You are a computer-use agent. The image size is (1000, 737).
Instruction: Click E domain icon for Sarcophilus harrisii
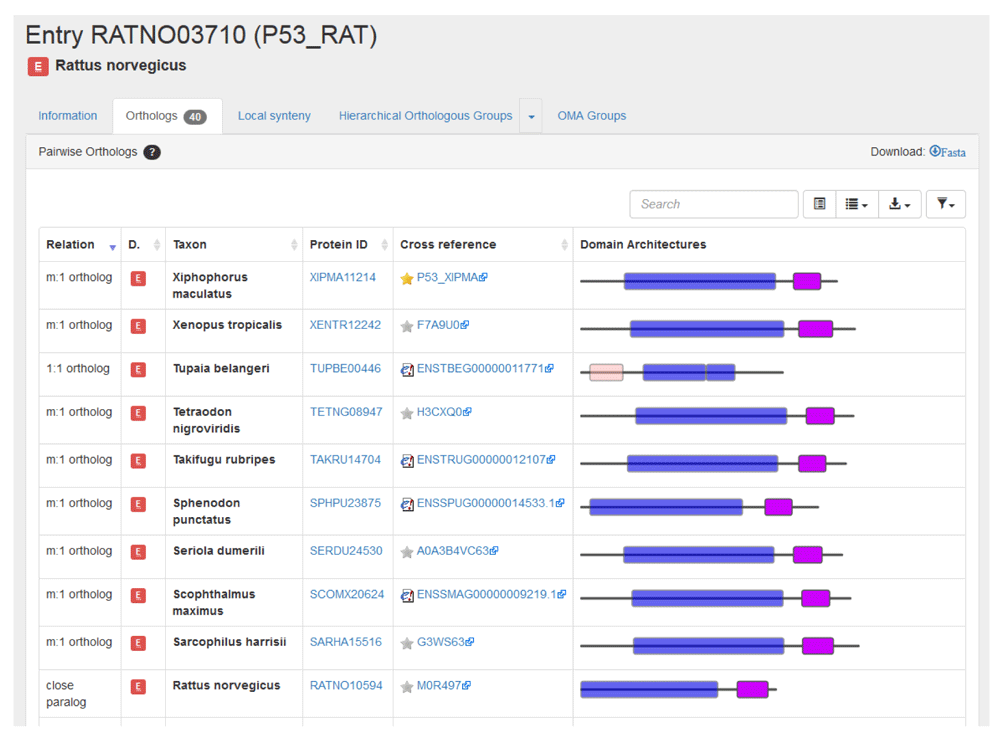pyautogui.click(x=138, y=643)
